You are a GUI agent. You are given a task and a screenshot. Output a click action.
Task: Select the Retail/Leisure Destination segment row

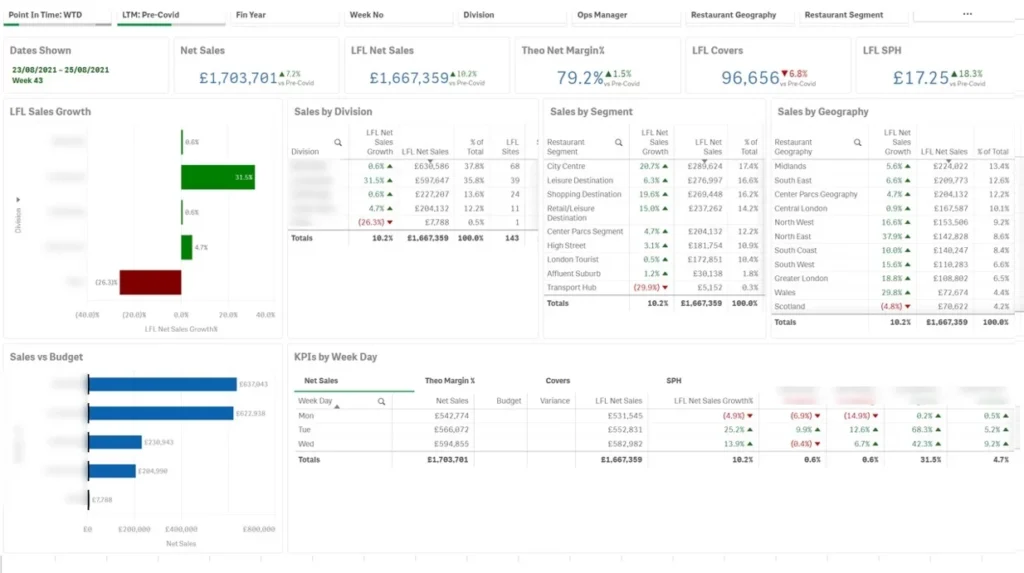point(652,213)
